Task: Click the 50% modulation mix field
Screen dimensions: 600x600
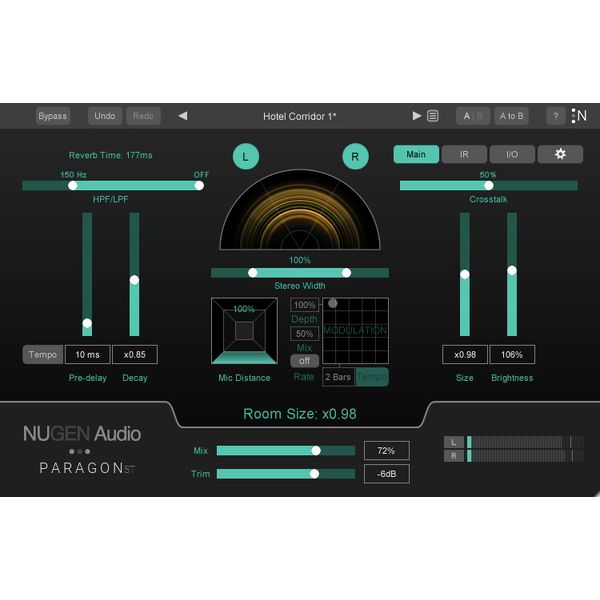Action: click(x=305, y=334)
